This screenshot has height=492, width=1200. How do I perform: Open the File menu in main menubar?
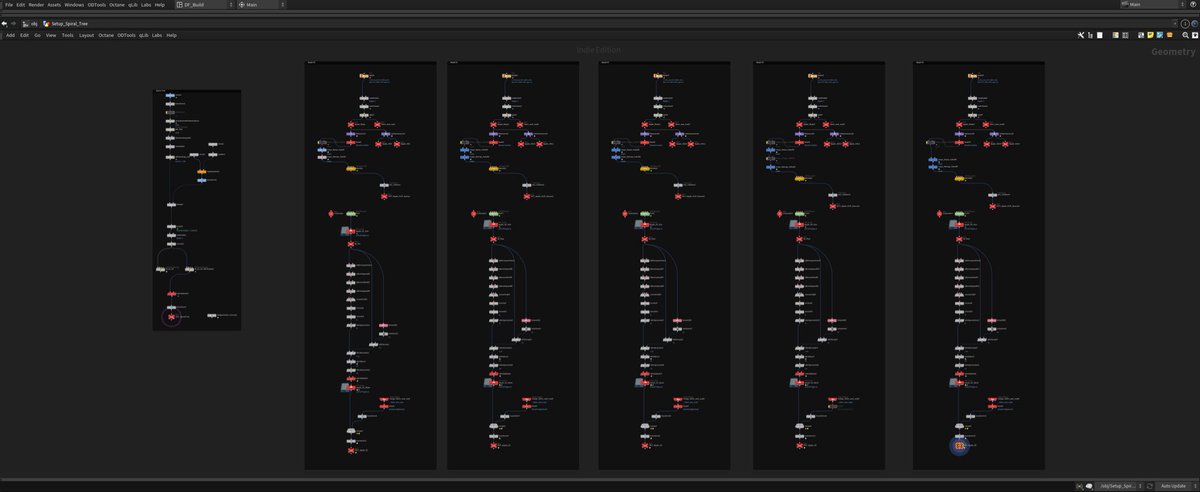(8, 5)
